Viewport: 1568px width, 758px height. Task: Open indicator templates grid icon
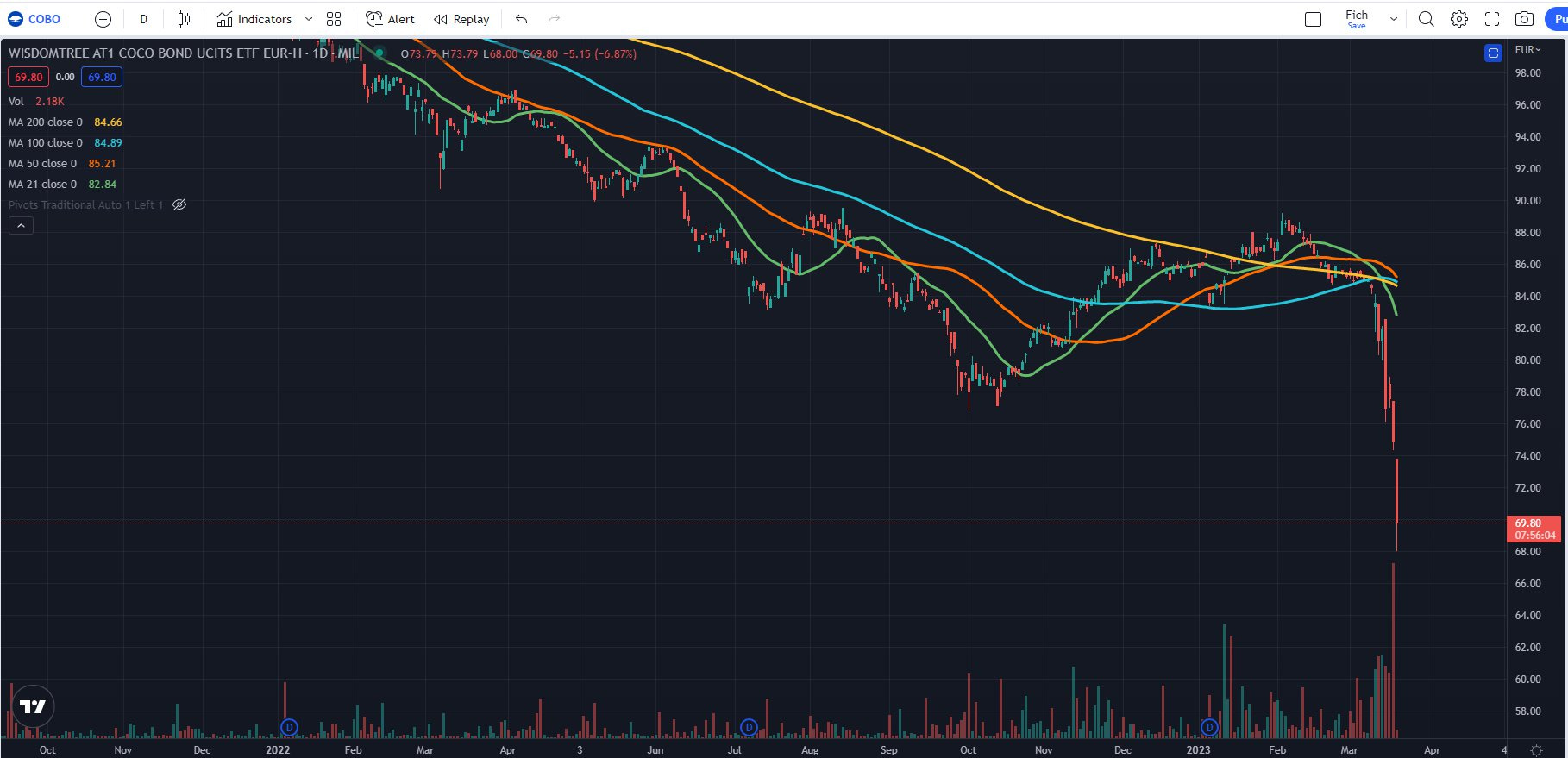tap(334, 19)
